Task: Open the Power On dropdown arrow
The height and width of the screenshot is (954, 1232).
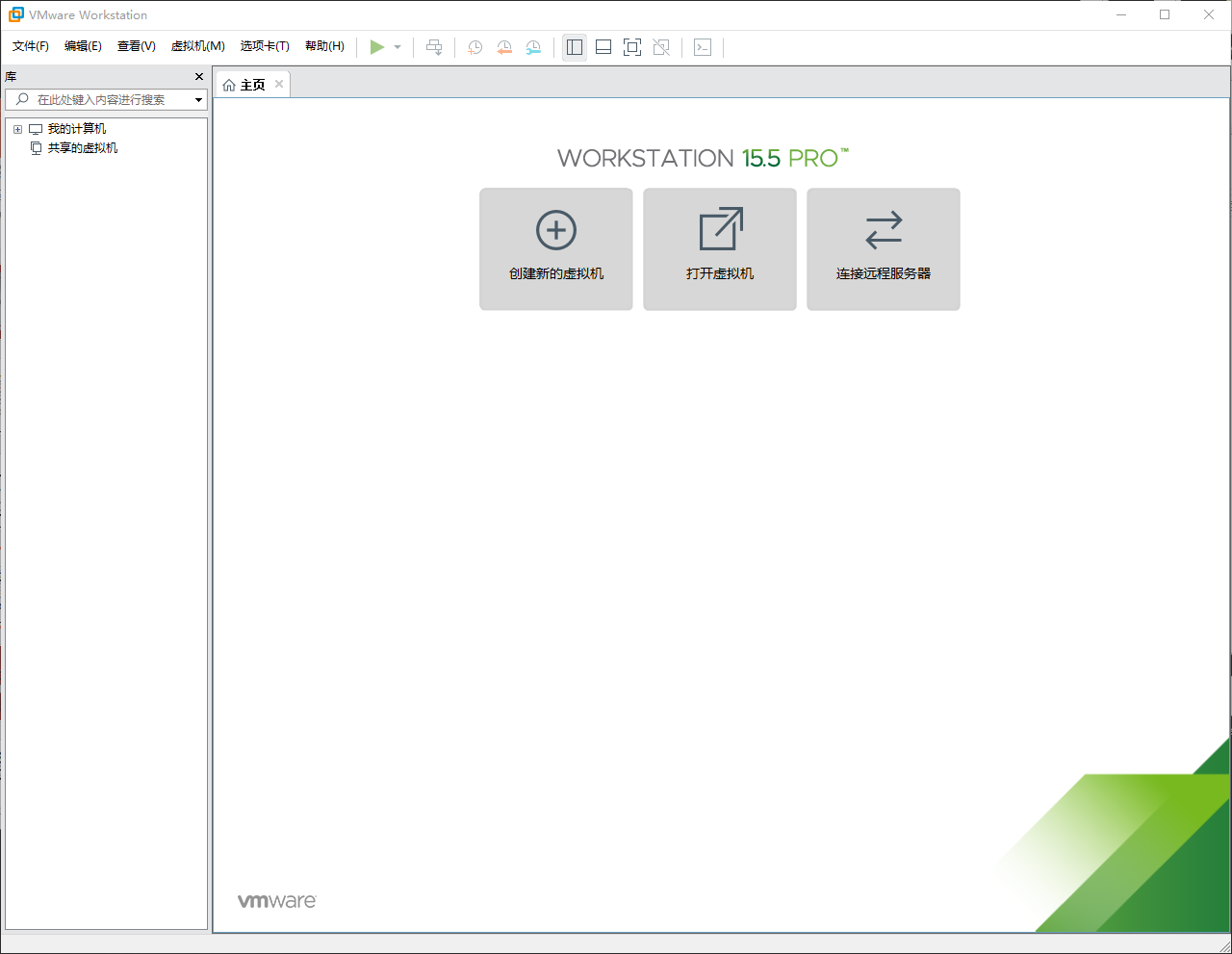Action: pos(397,46)
